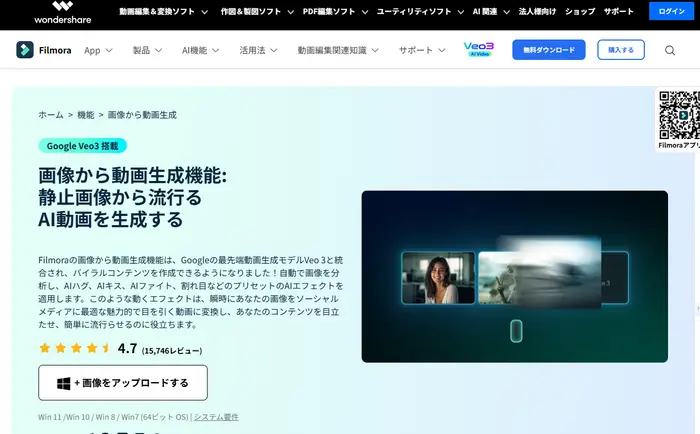This screenshot has width=700, height=434.
Task: Open the 動画編集関連知識 dropdown
Action: [339, 50]
